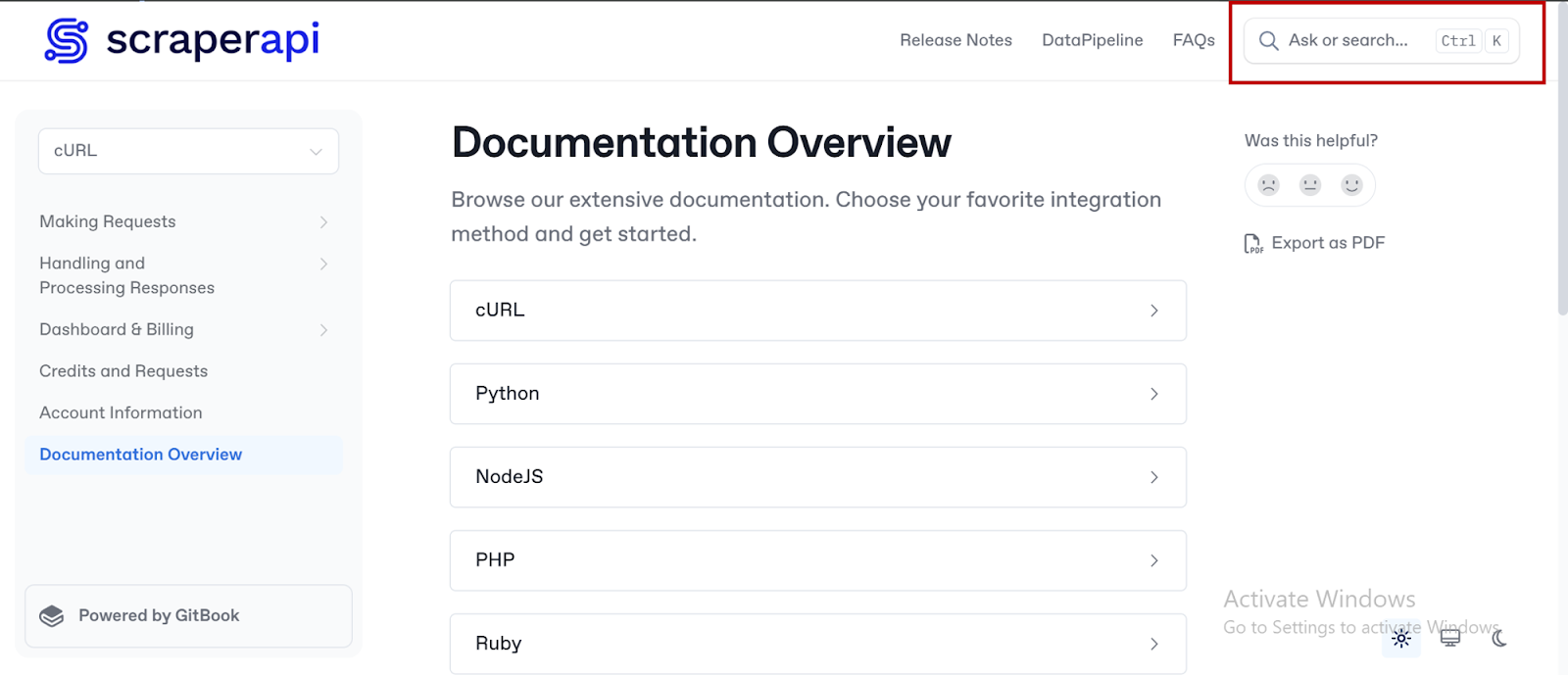Expand the Dashboard & Billing section
1568x675 pixels.
click(323, 330)
